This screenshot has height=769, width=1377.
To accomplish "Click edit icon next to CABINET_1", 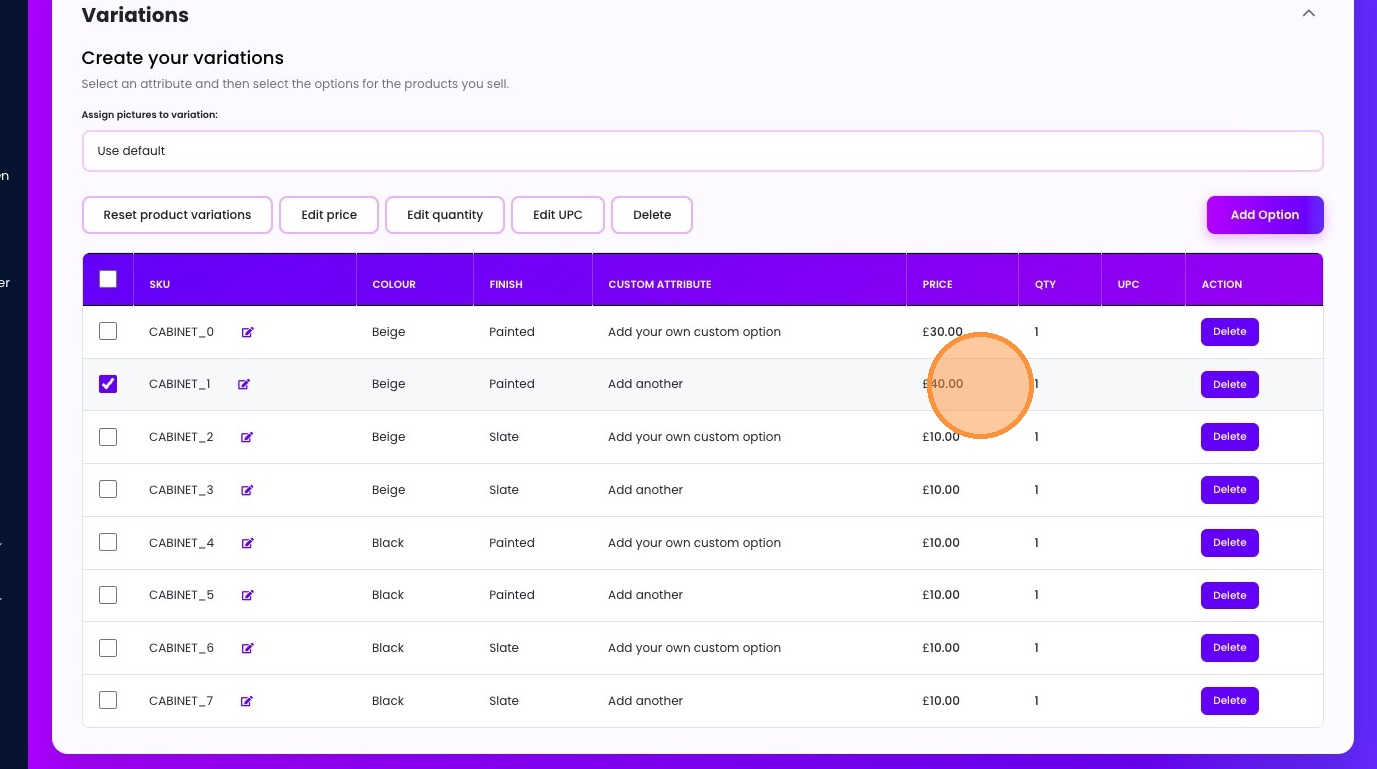I will click(244, 384).
